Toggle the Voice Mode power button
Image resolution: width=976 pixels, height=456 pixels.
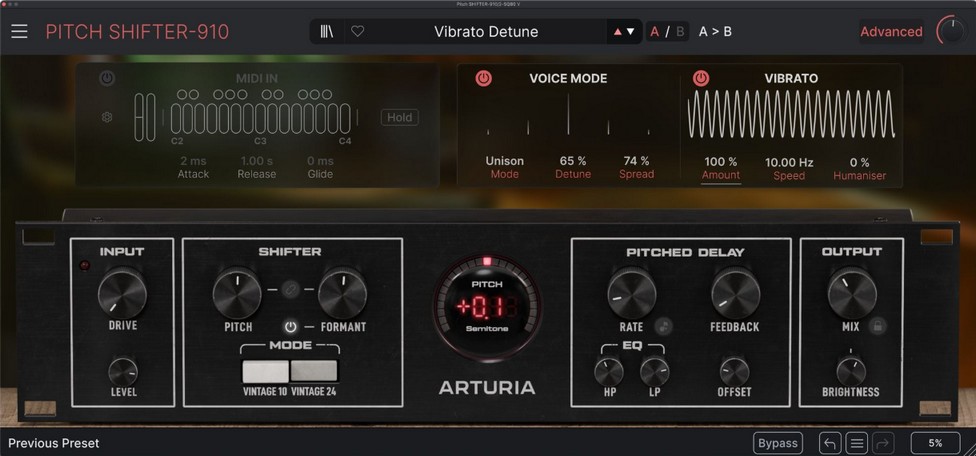[x=484, y=78]
